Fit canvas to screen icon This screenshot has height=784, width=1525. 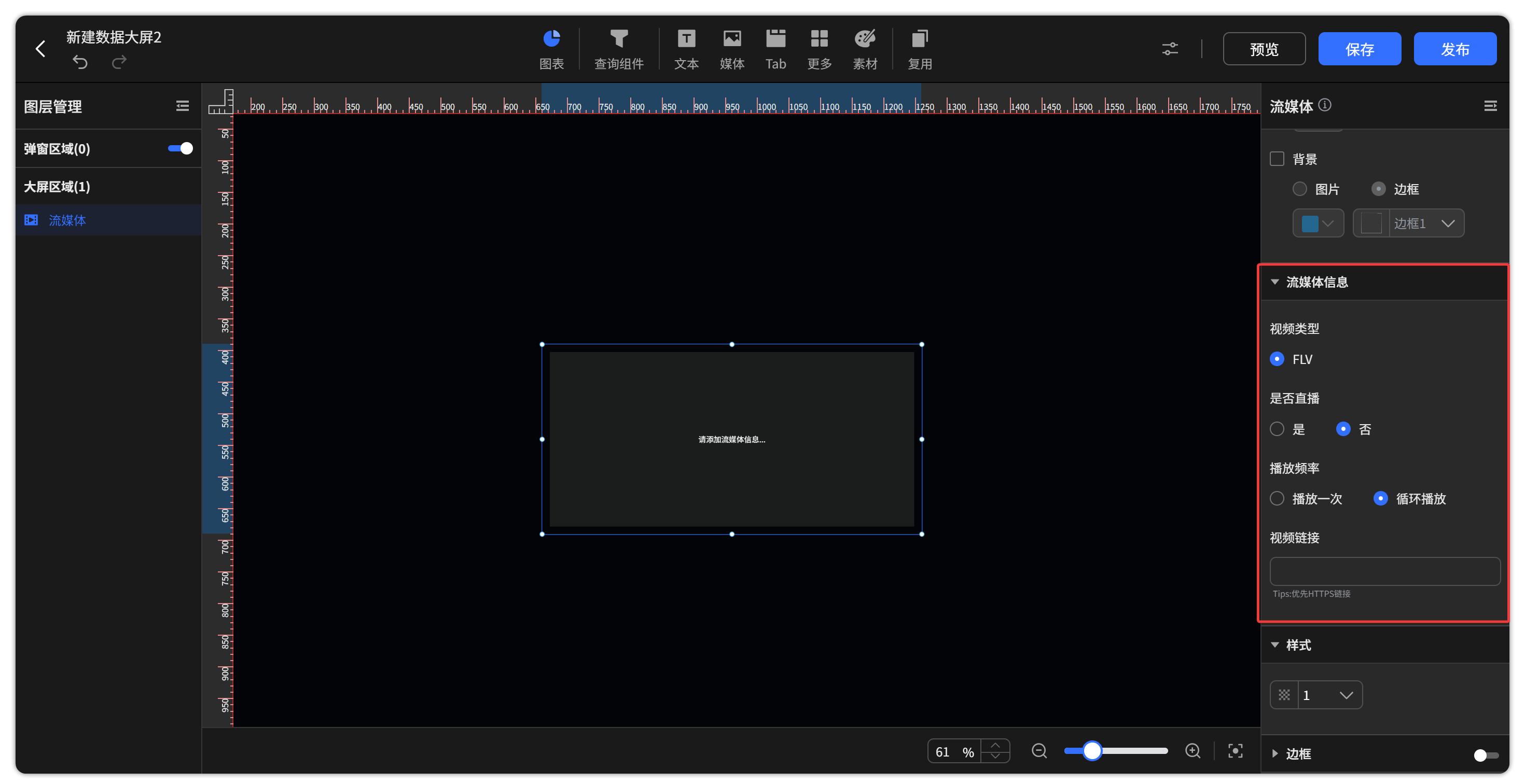pos(1236,751)
